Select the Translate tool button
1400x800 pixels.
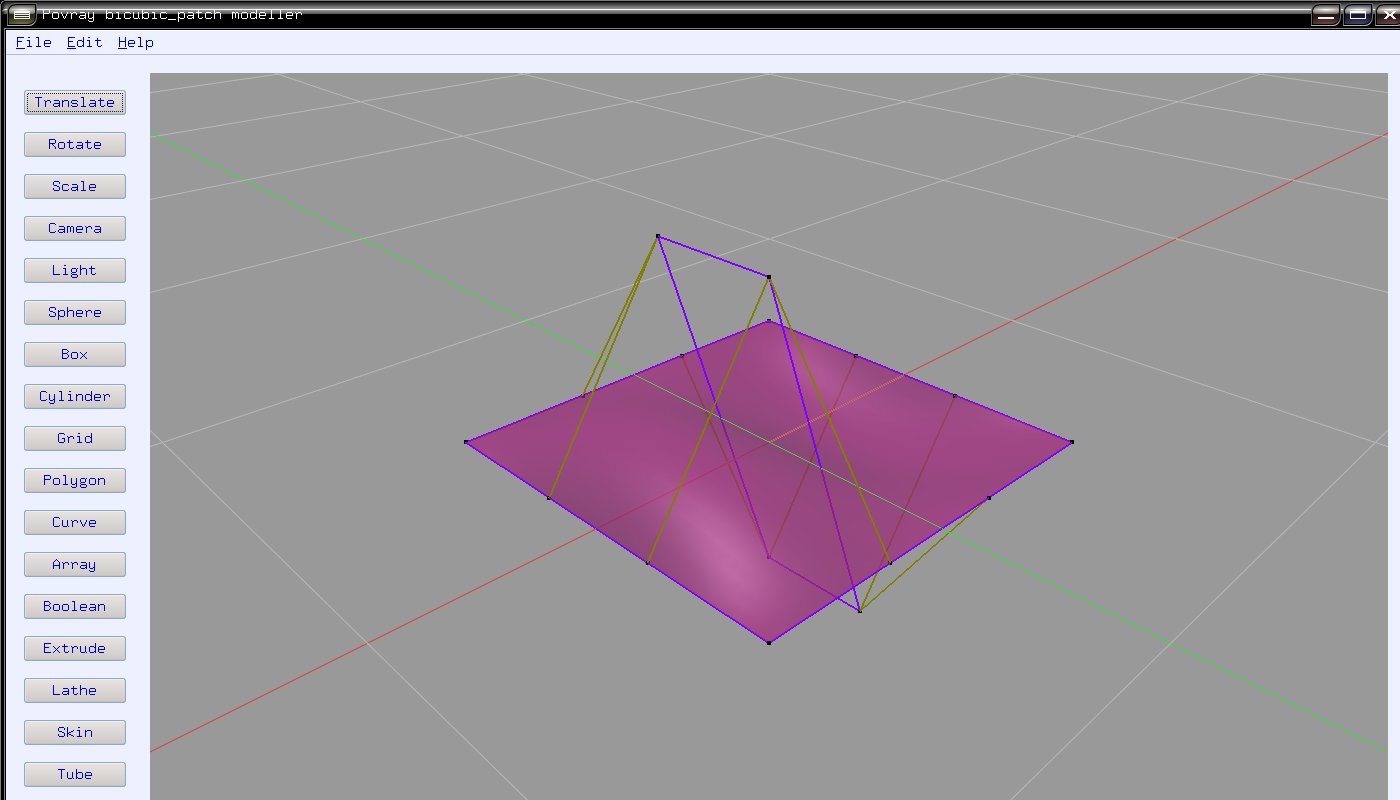pos(75,102)
